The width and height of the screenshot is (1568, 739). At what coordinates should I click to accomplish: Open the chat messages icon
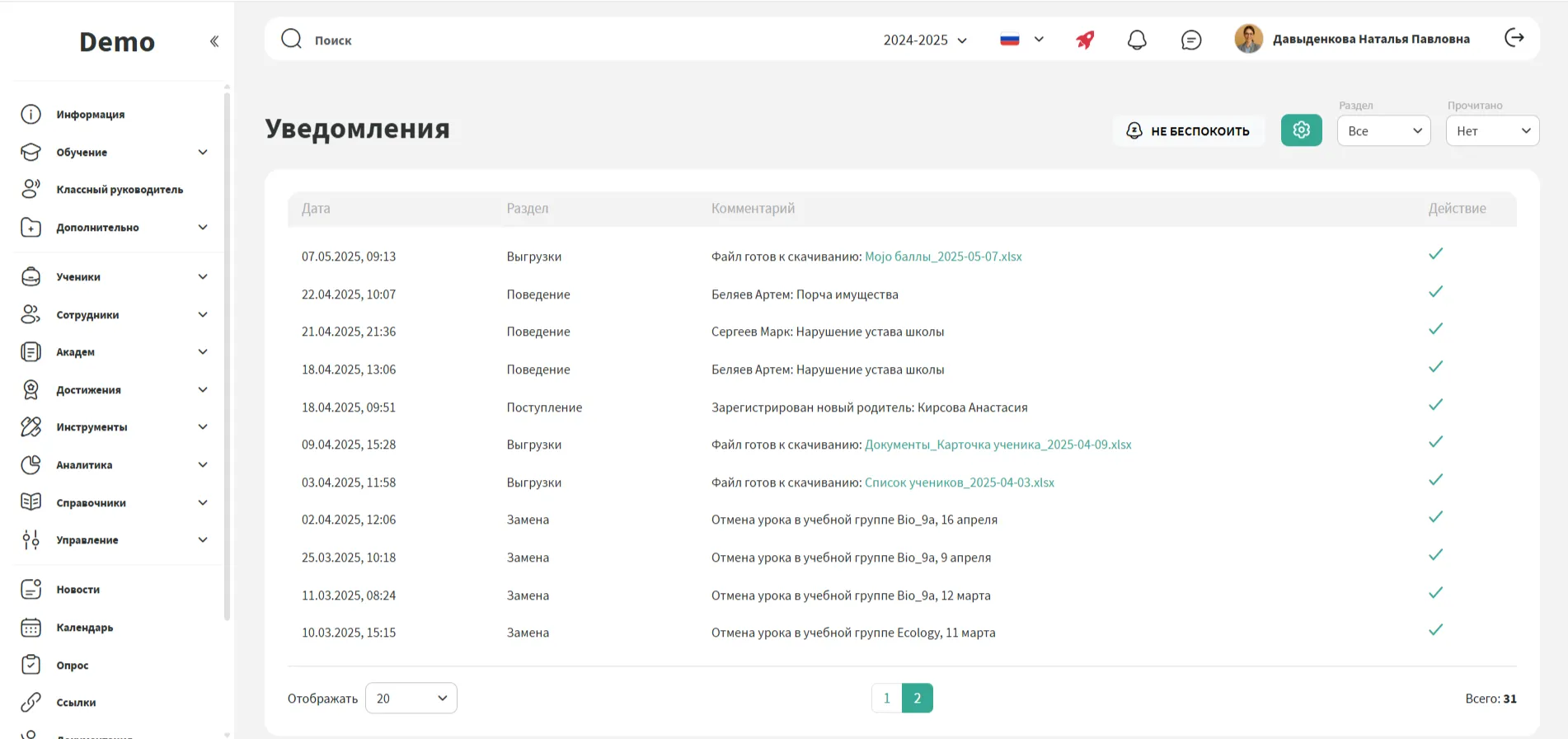(1190, 40)
